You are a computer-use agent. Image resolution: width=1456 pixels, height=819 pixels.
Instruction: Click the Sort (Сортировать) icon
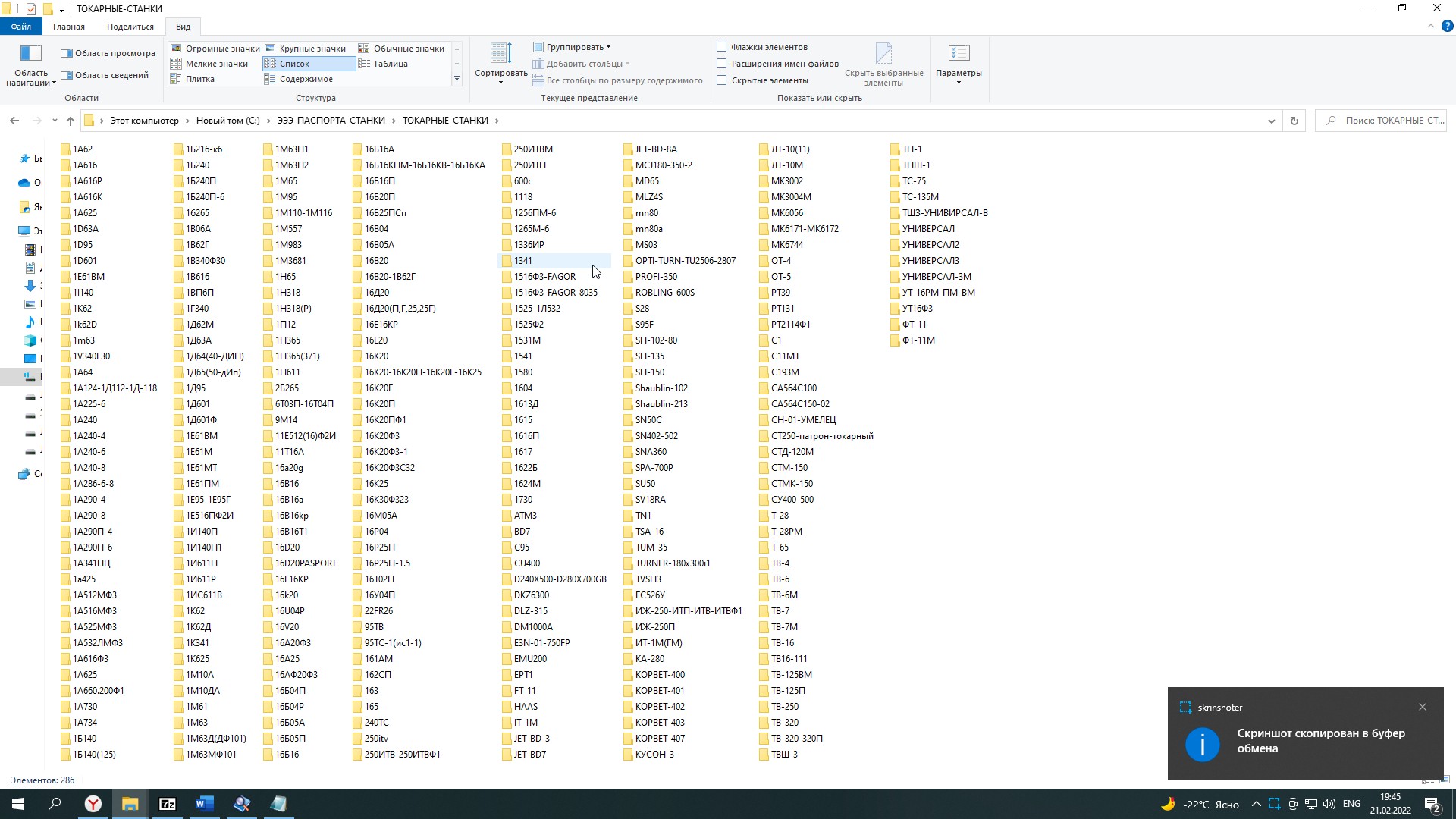tap(500, 55)
